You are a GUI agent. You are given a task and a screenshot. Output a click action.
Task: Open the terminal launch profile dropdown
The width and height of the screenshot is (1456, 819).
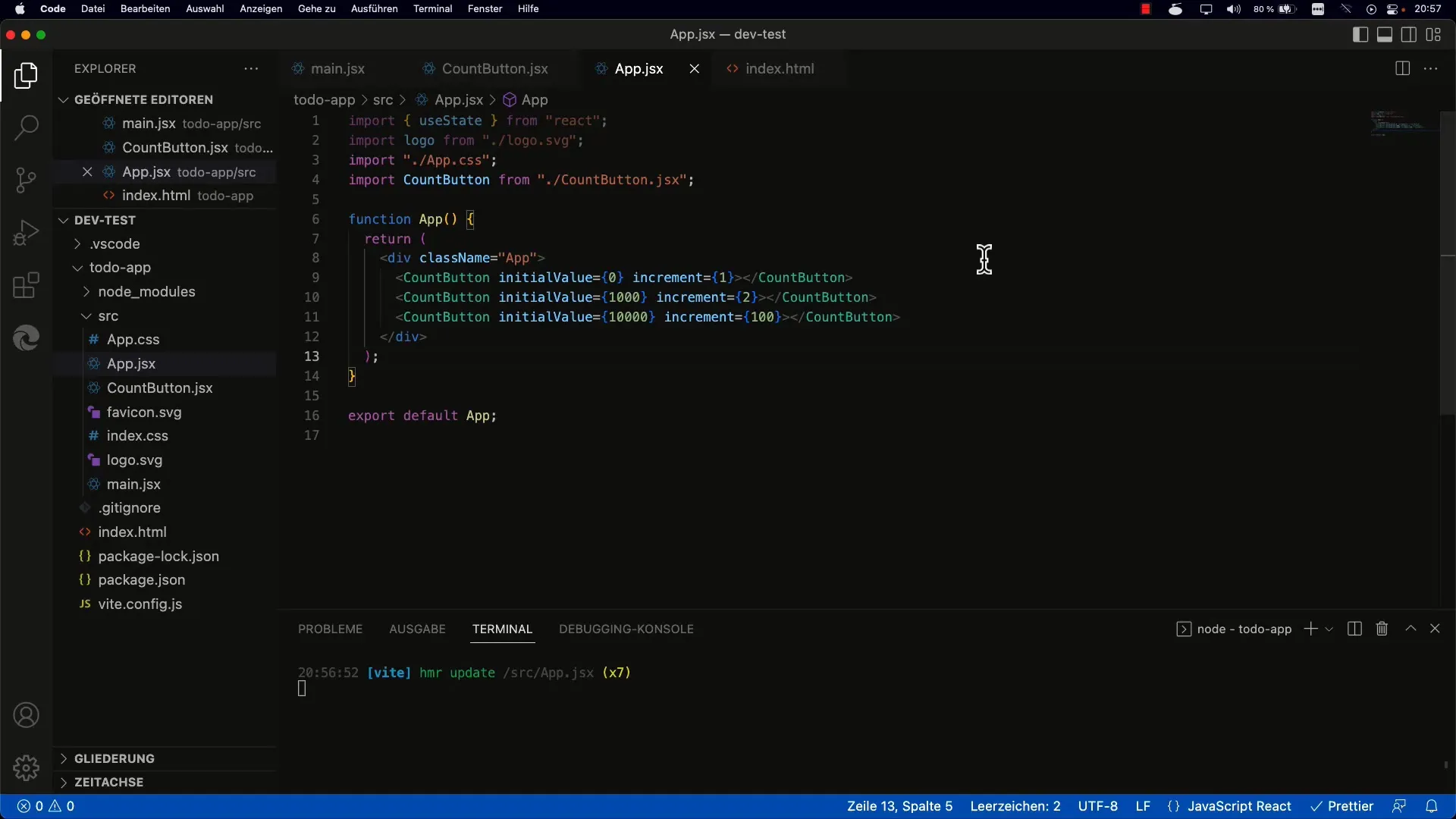click(x=1329, y=629)
